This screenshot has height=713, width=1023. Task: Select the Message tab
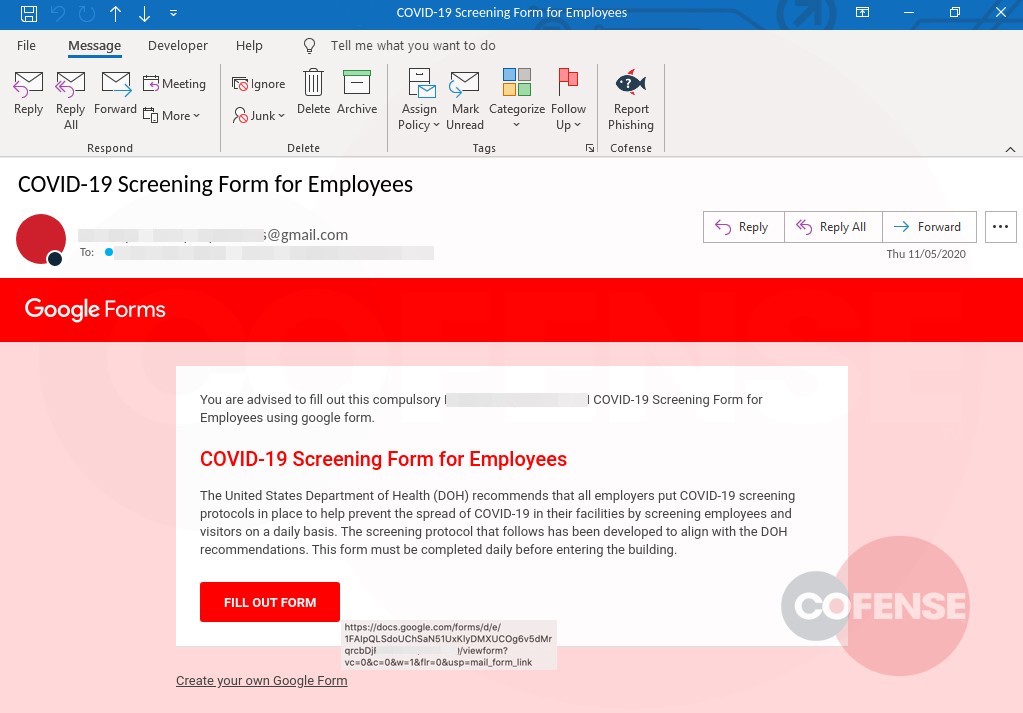[95, 46]
